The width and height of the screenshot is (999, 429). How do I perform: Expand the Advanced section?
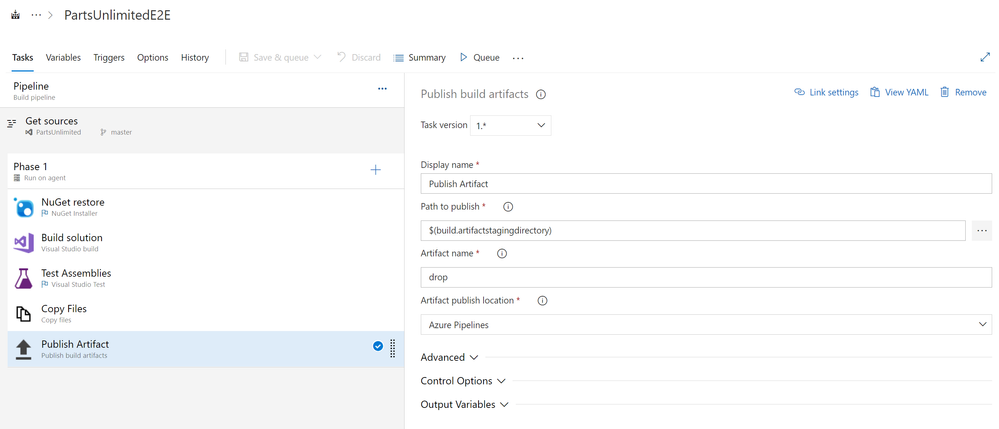449,358
